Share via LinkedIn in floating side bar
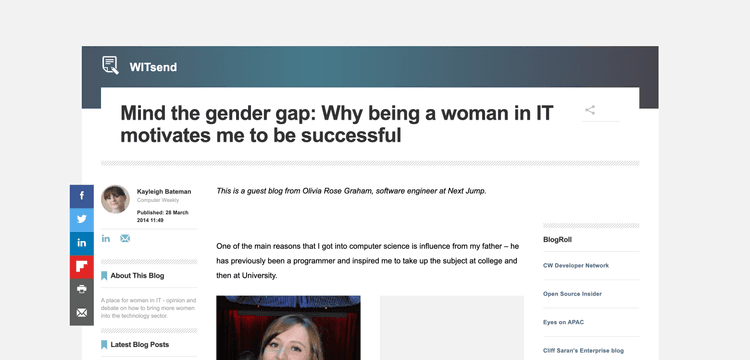The height and width of the screenshot is (360, 750). coord(82,243)
